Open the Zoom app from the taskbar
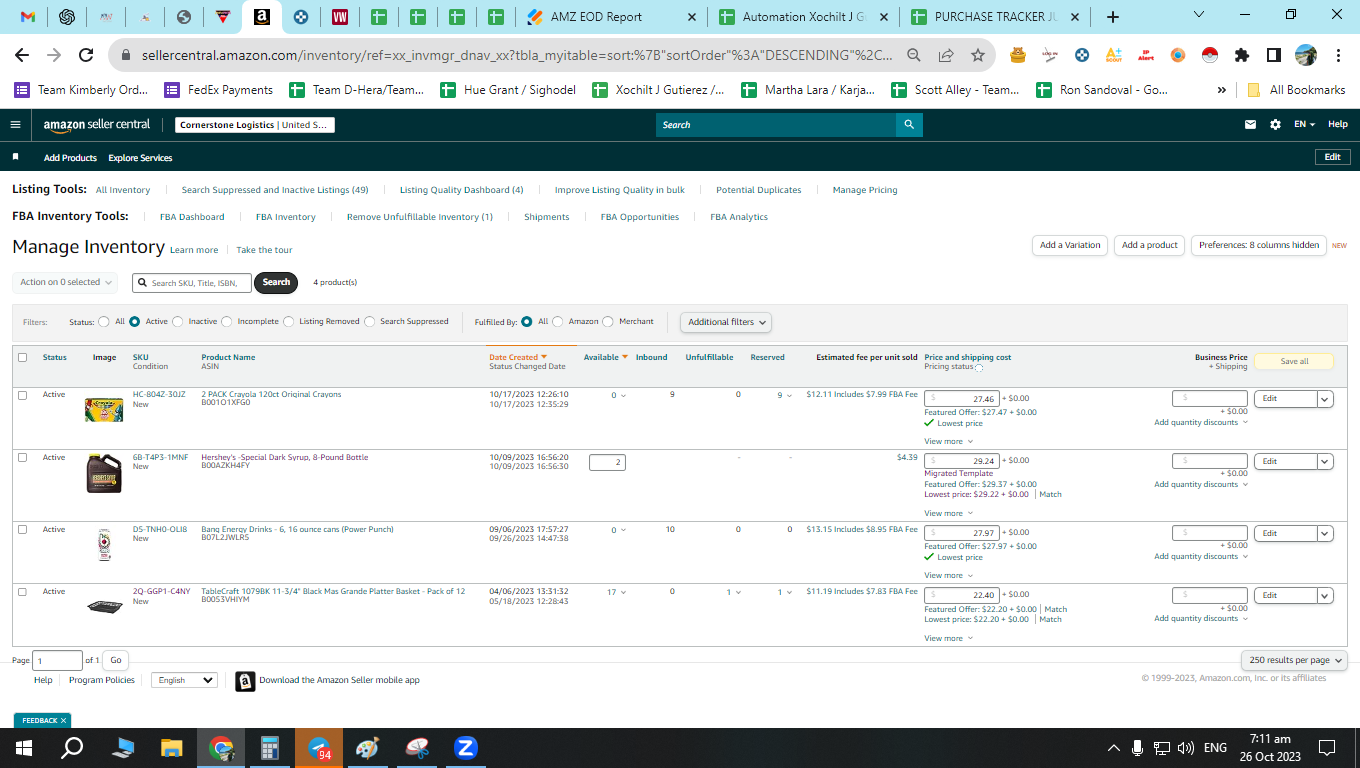 point(466,748)
